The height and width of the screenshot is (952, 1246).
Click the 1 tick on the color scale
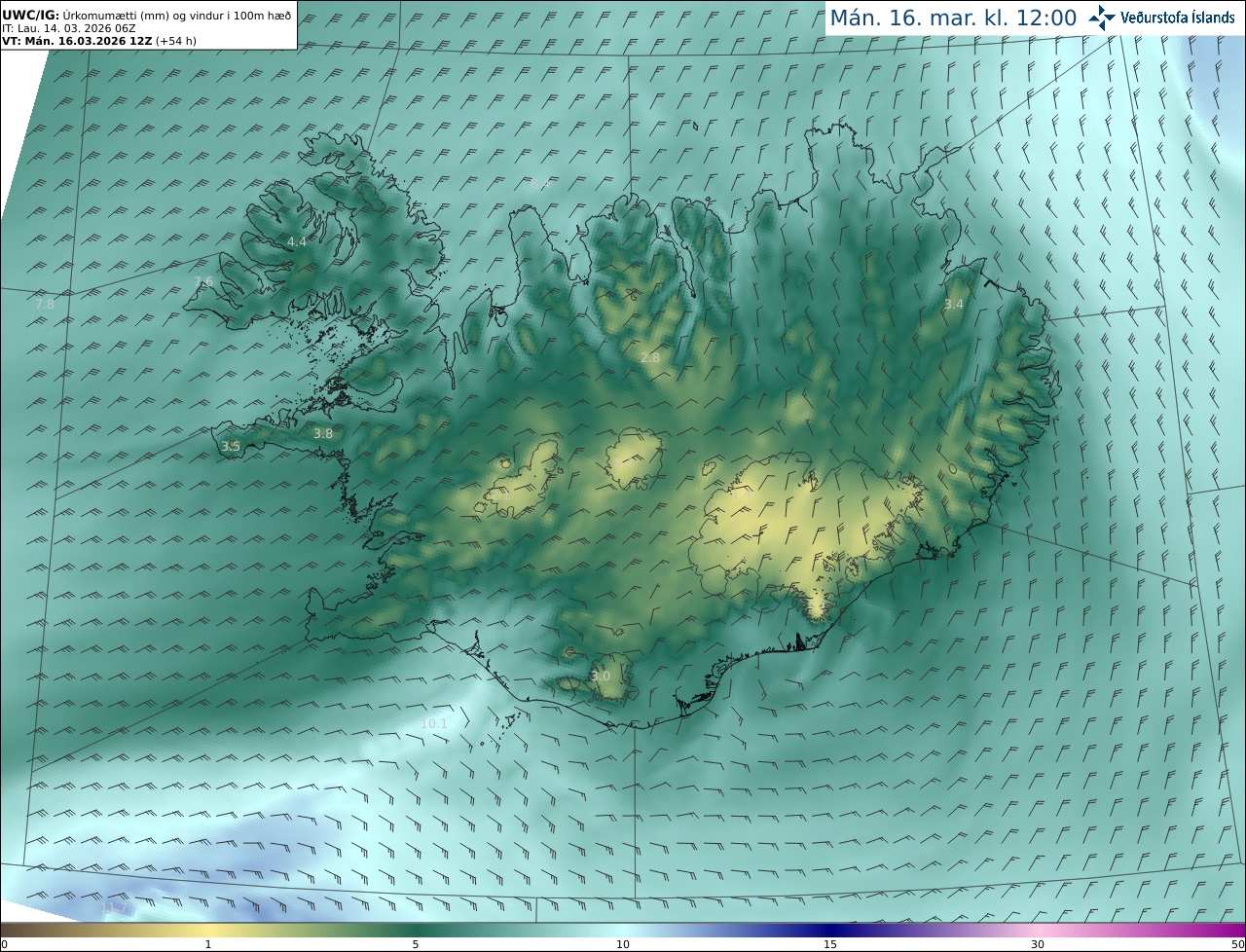208,944
